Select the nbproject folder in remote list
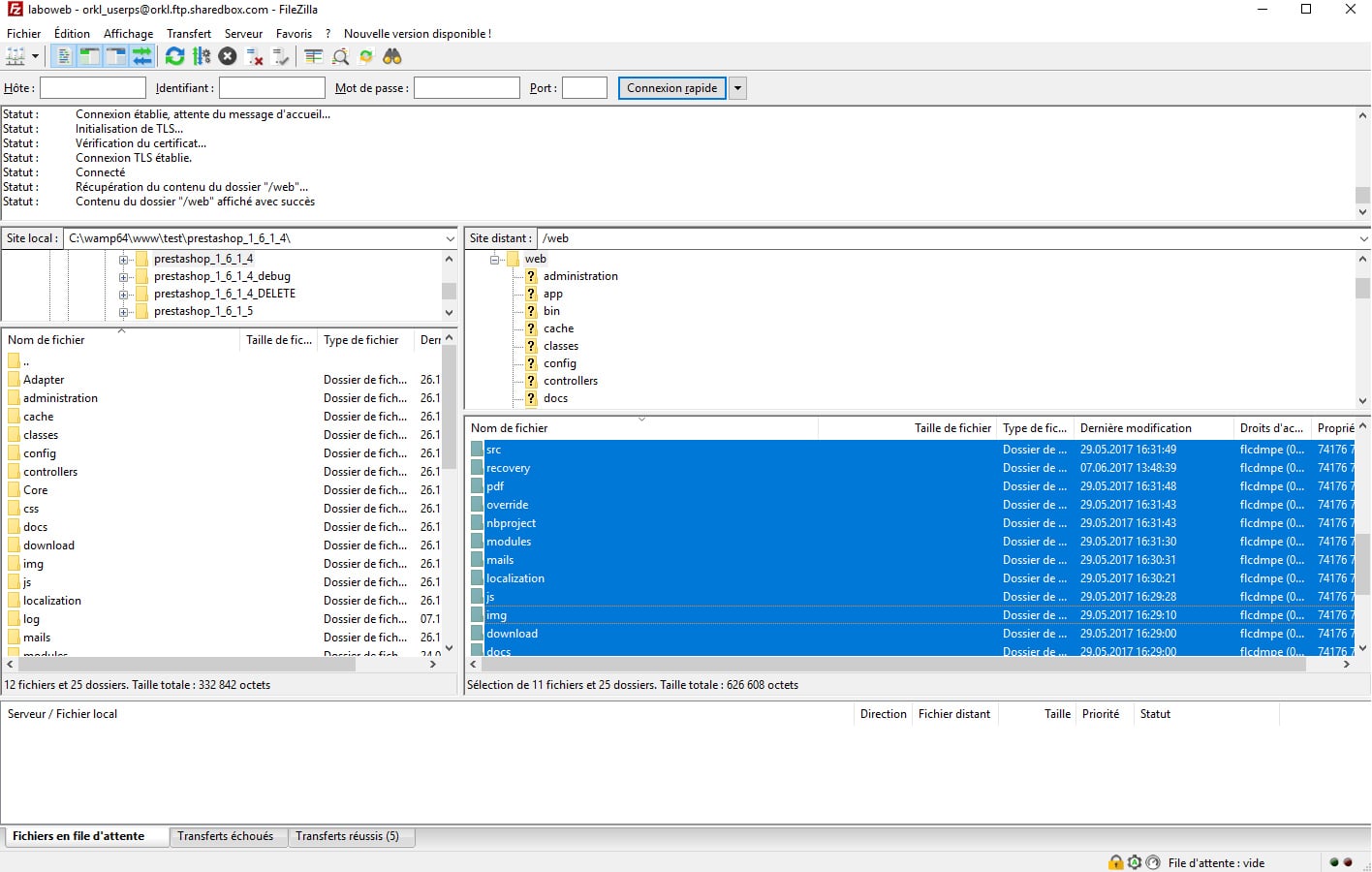1372x872 pixels. (511, 523)
